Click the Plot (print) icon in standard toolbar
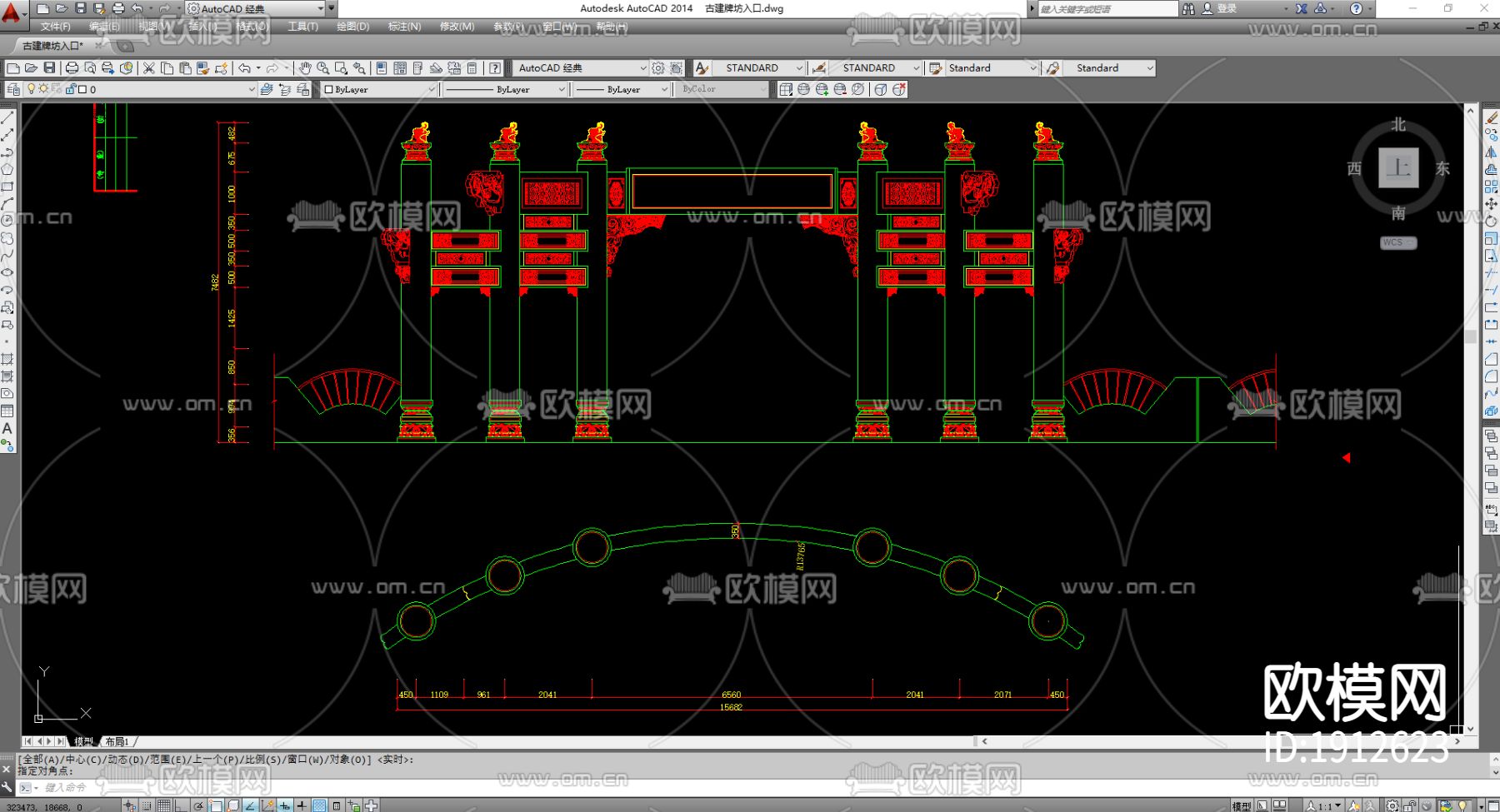The height and width of the screenshot is (812, 1500). [x=72, y=68]
